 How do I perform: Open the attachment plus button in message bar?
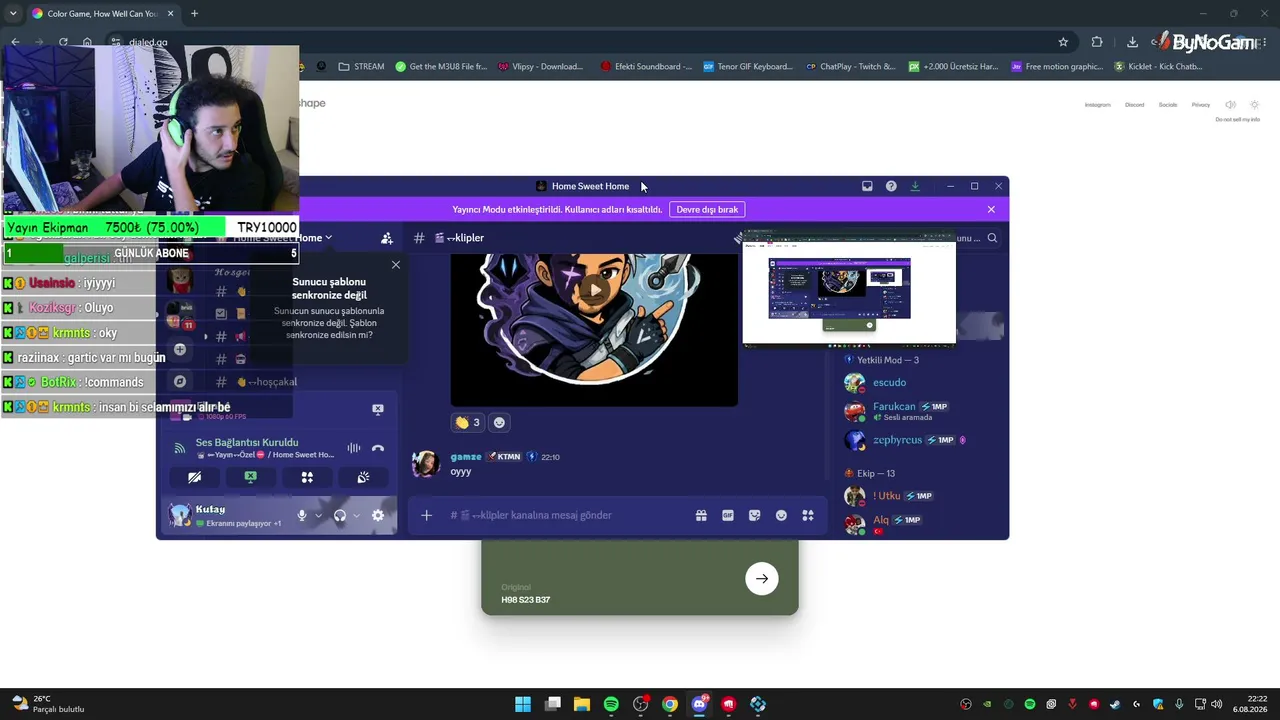click(426, 515)
